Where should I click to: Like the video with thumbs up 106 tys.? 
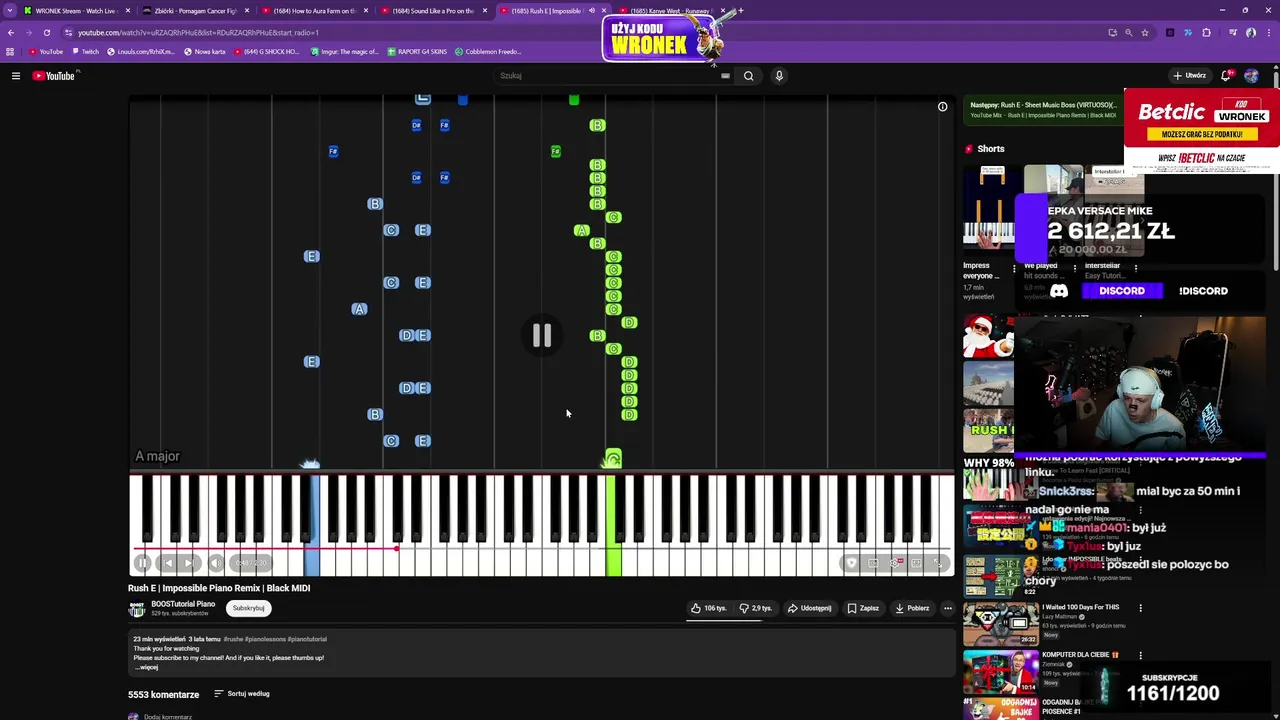tap(709, 608)
